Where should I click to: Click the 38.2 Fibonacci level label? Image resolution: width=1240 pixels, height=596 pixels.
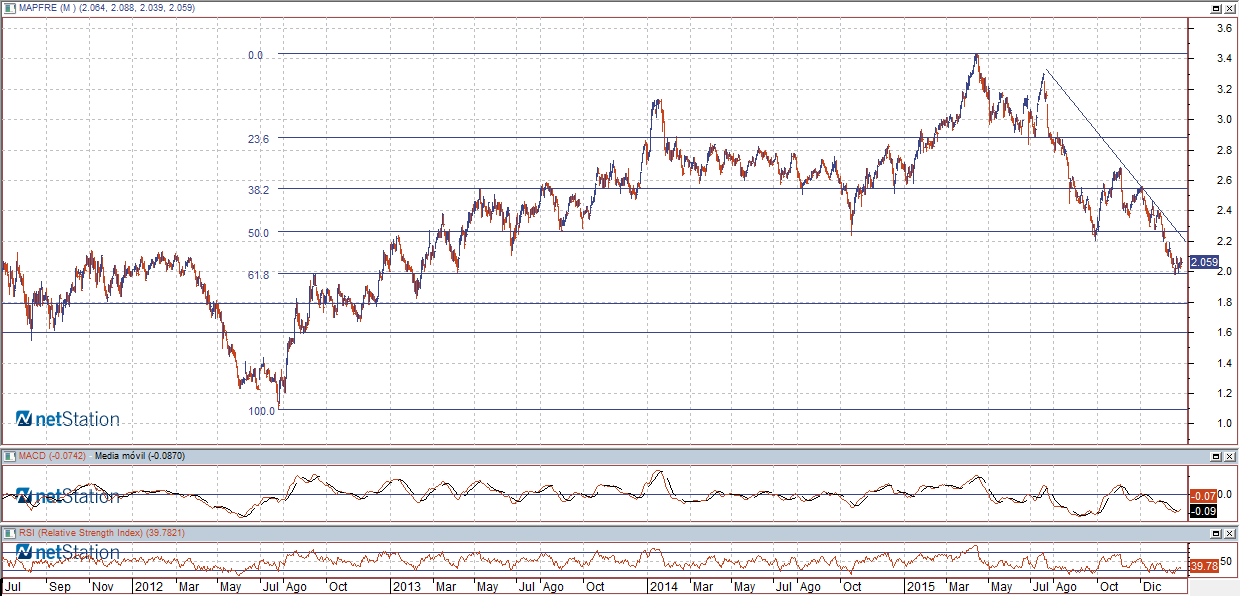[x=259, y=189]
